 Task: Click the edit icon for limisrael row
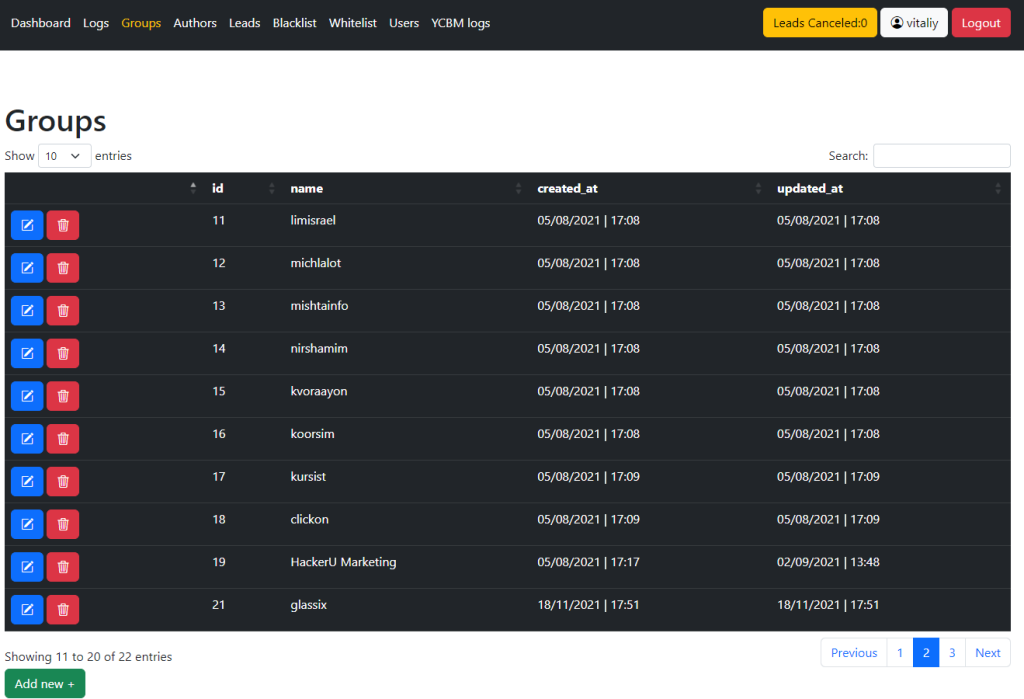click(x=27, y=225)
